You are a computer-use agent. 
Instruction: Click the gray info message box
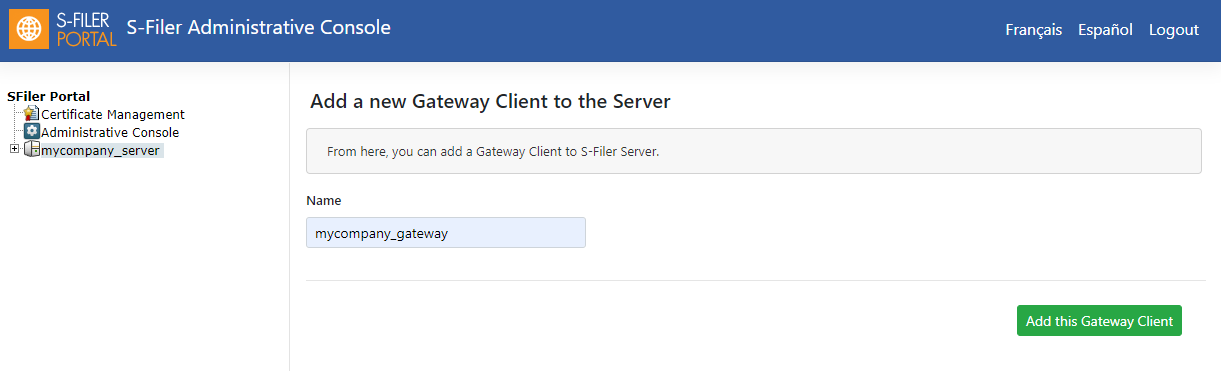pos(754,151)
